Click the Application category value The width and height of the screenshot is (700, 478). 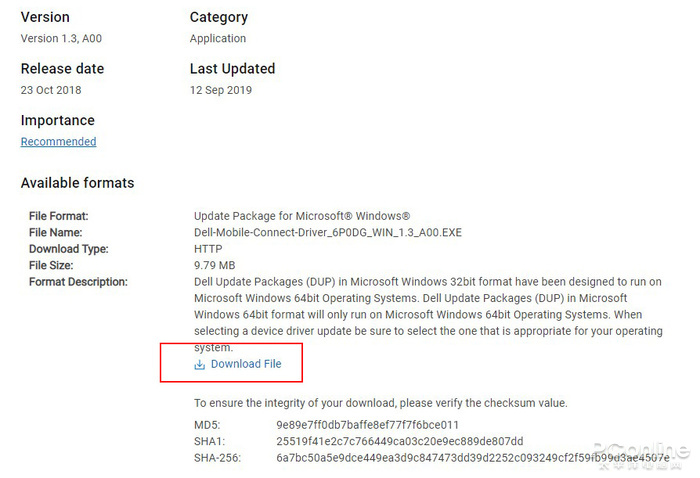click(218, 39)
